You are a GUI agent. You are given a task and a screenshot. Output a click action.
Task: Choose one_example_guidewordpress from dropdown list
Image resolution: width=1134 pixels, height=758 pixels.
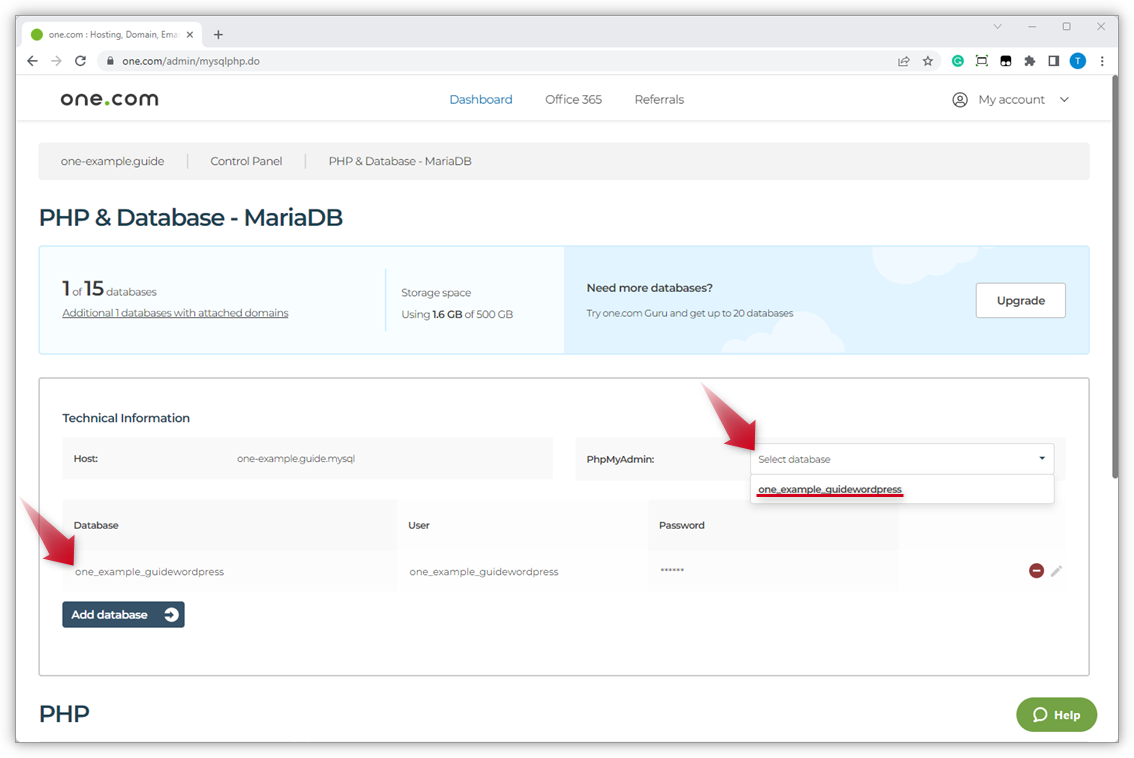(830, 489)
